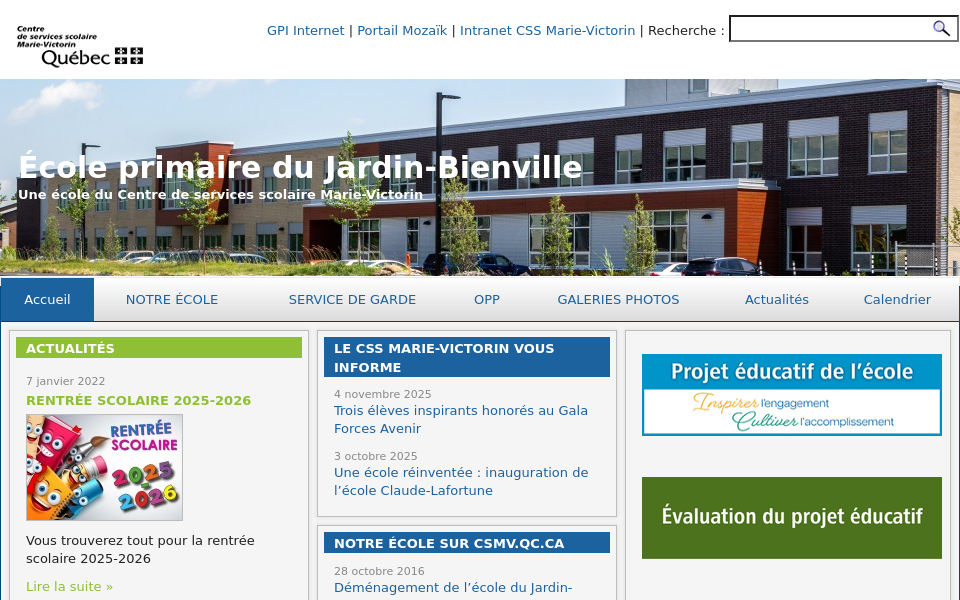Open the OPP page

click(x=487, y=299)
